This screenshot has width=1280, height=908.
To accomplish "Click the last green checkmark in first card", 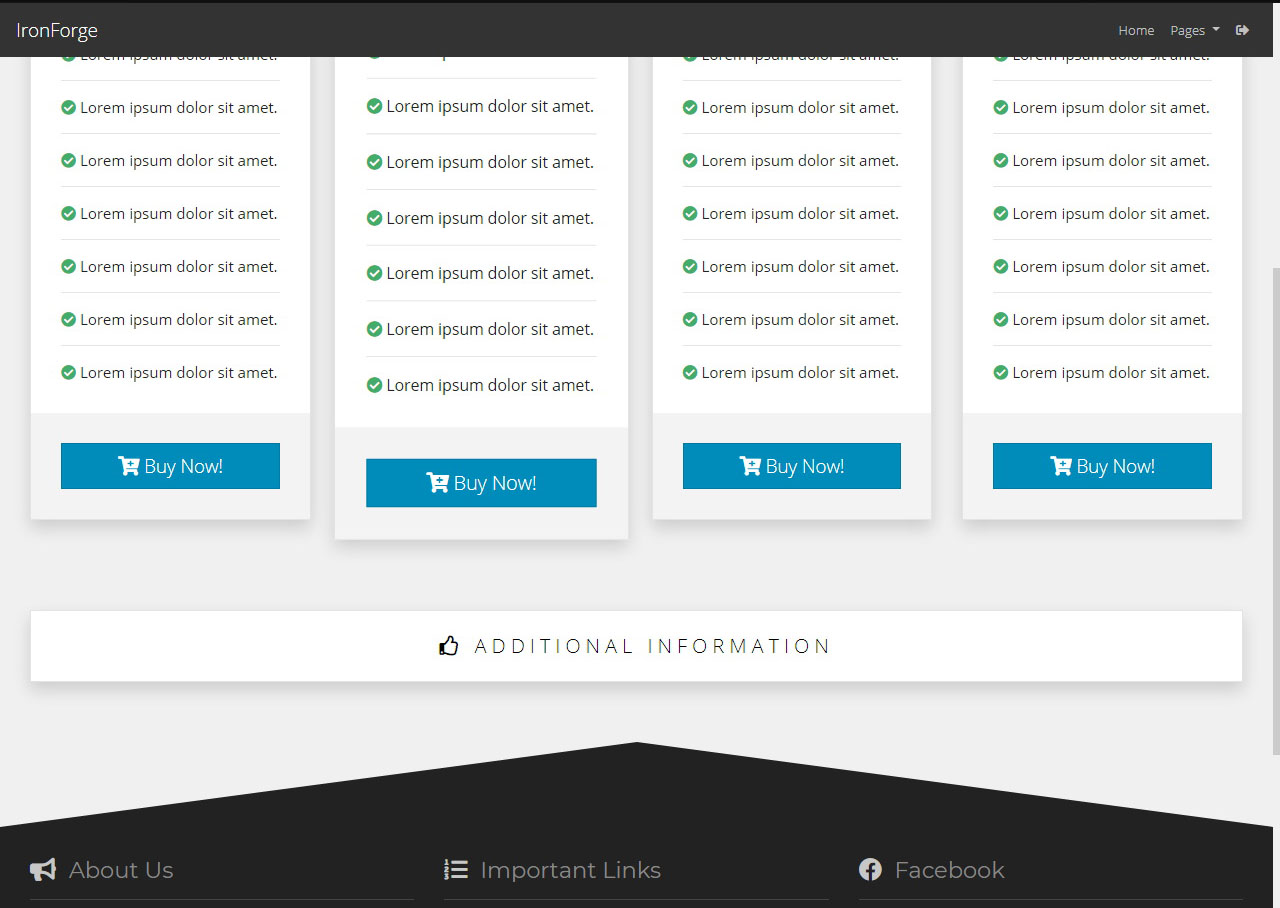I will (x=69, y=373).
